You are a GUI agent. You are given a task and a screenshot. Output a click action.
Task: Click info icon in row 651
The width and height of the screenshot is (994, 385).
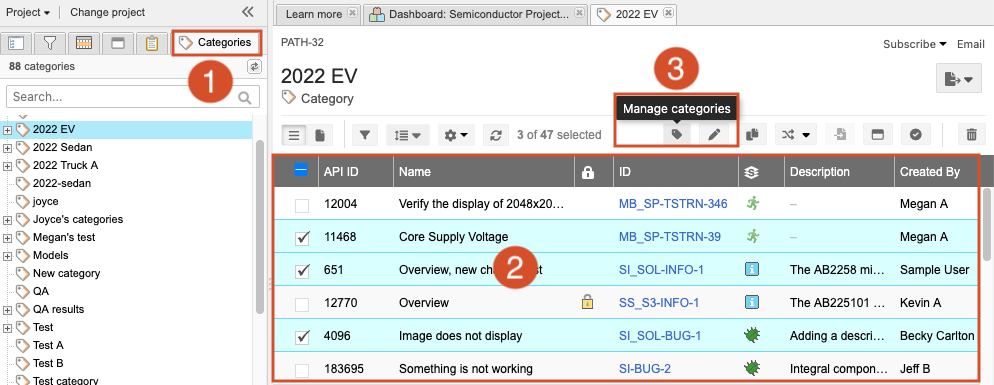[x=752, y=270]
